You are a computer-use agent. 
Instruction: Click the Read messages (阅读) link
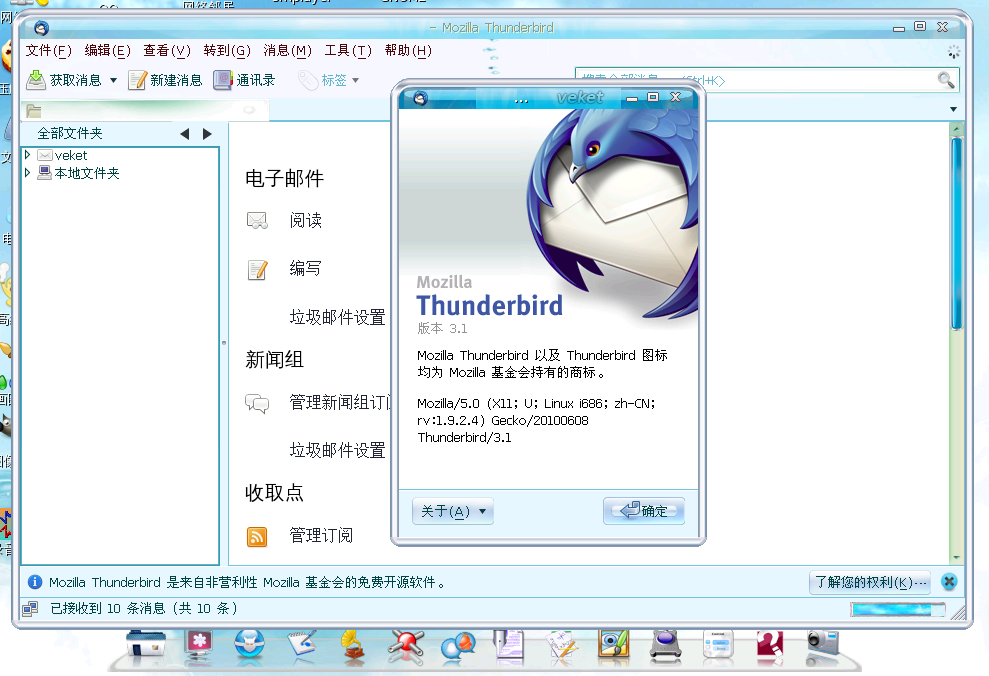pos(306,220)
